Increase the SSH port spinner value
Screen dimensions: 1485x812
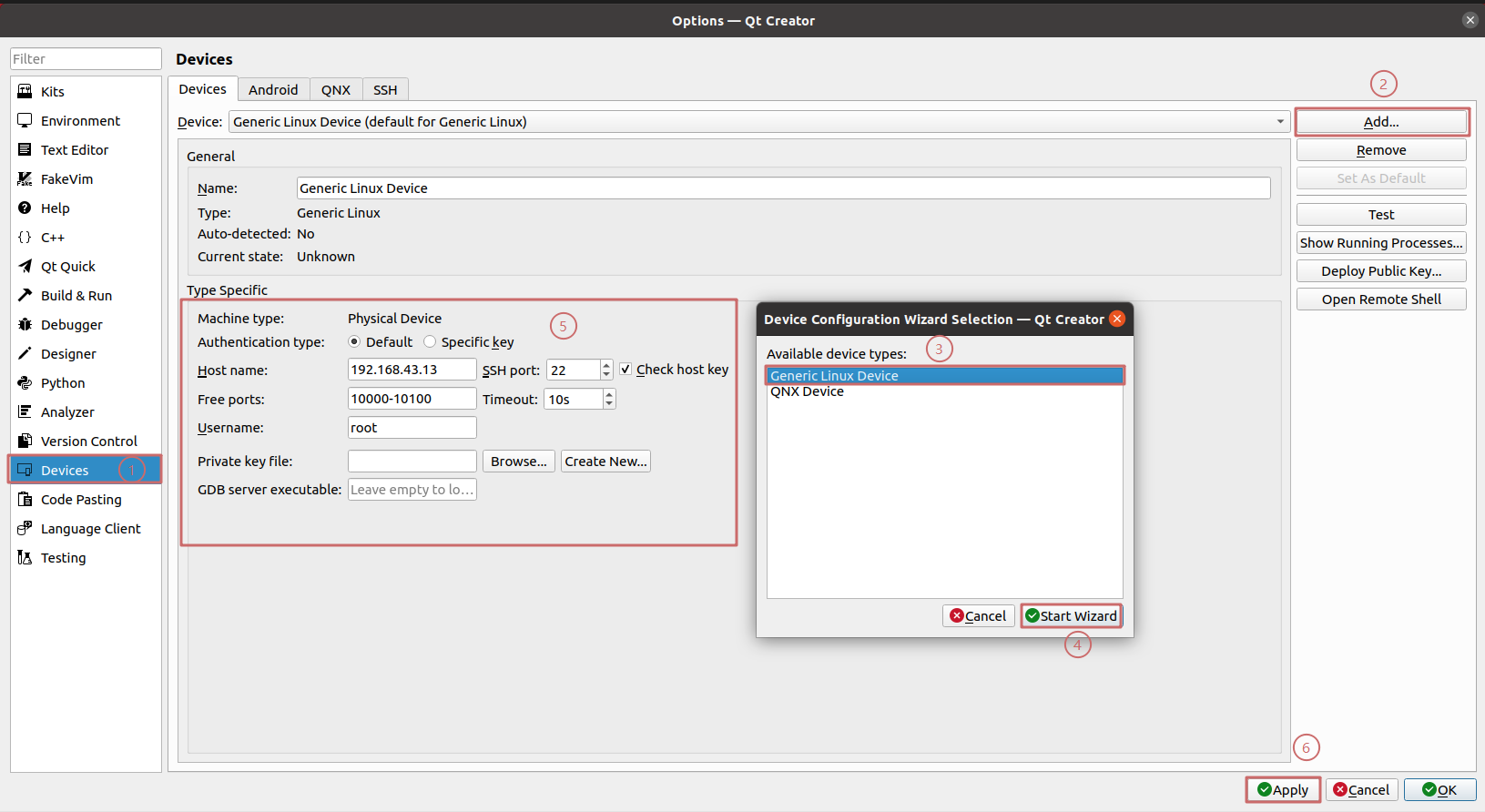[x=606, y=365]
